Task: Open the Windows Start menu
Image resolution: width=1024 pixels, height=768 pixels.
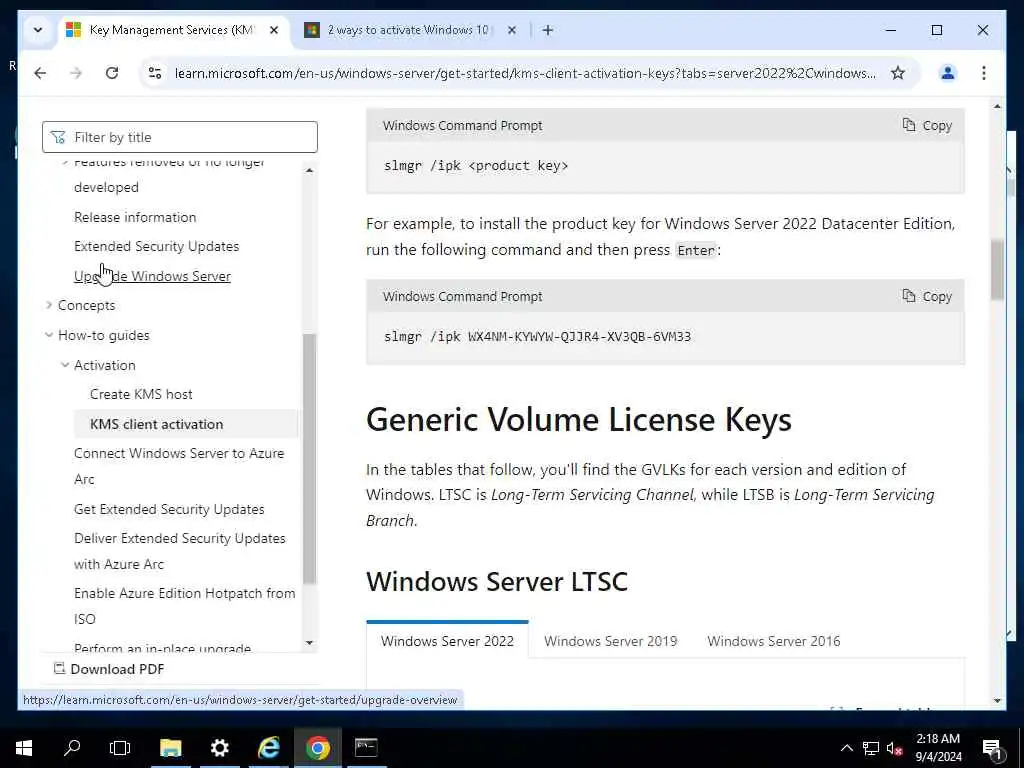Action: click(x=24, y=748)
